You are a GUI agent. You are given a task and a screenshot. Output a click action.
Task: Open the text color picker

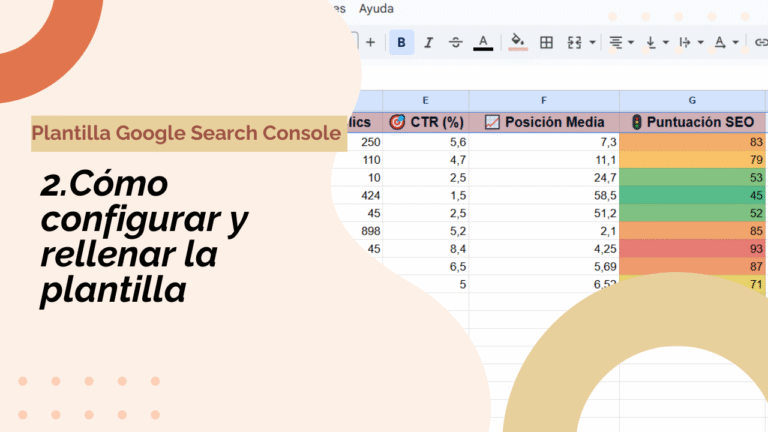point(483,43)
